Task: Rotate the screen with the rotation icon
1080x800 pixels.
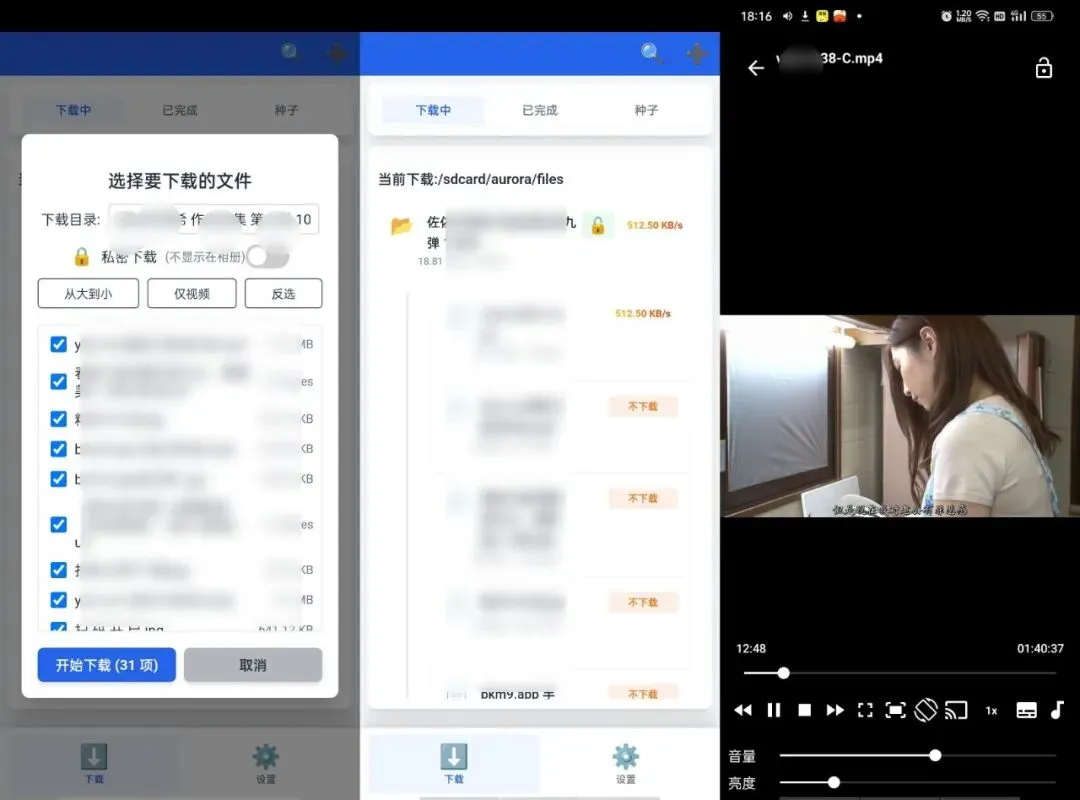Action: [x=926, y=710]
